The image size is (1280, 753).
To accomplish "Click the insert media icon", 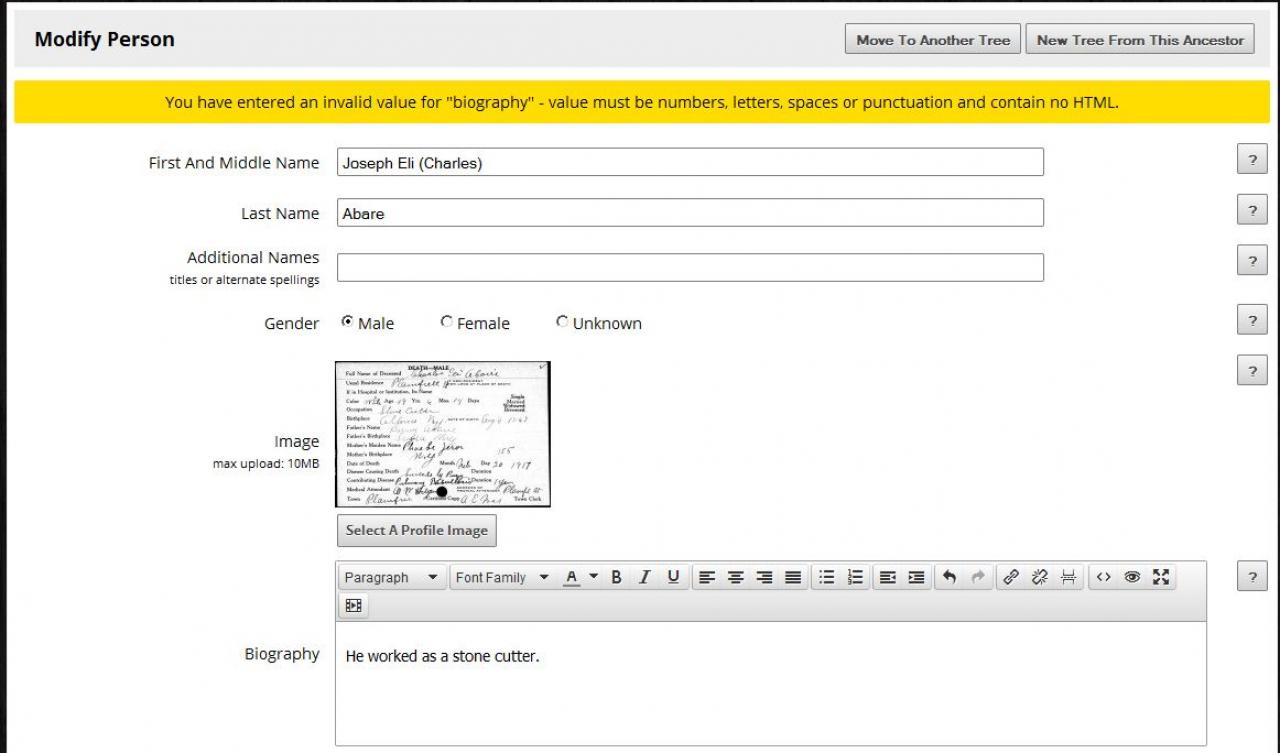I will pyautogui.click(x=353, y=605).
